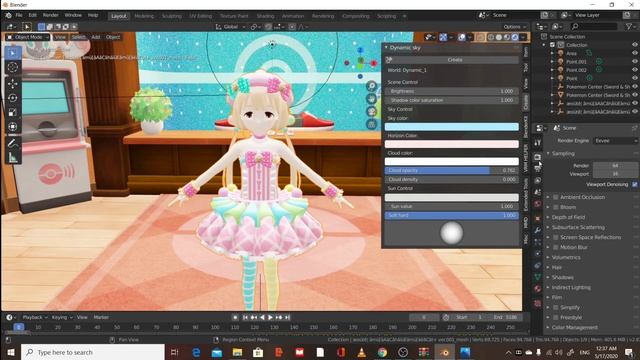640x360 pixels.
Task: Switch to the Layout workspace tab
Action: pyautogui.click(x=119, y=16)
